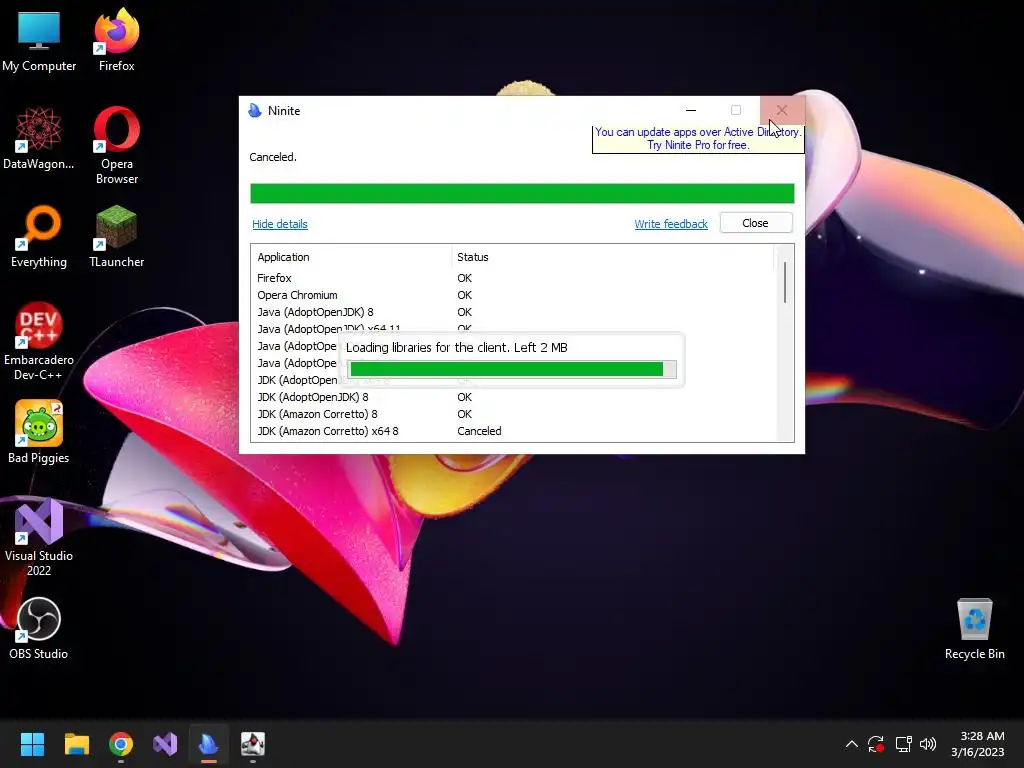Select the Opera Chromium row
1024x768 pixels.
[x=513, y=295]
